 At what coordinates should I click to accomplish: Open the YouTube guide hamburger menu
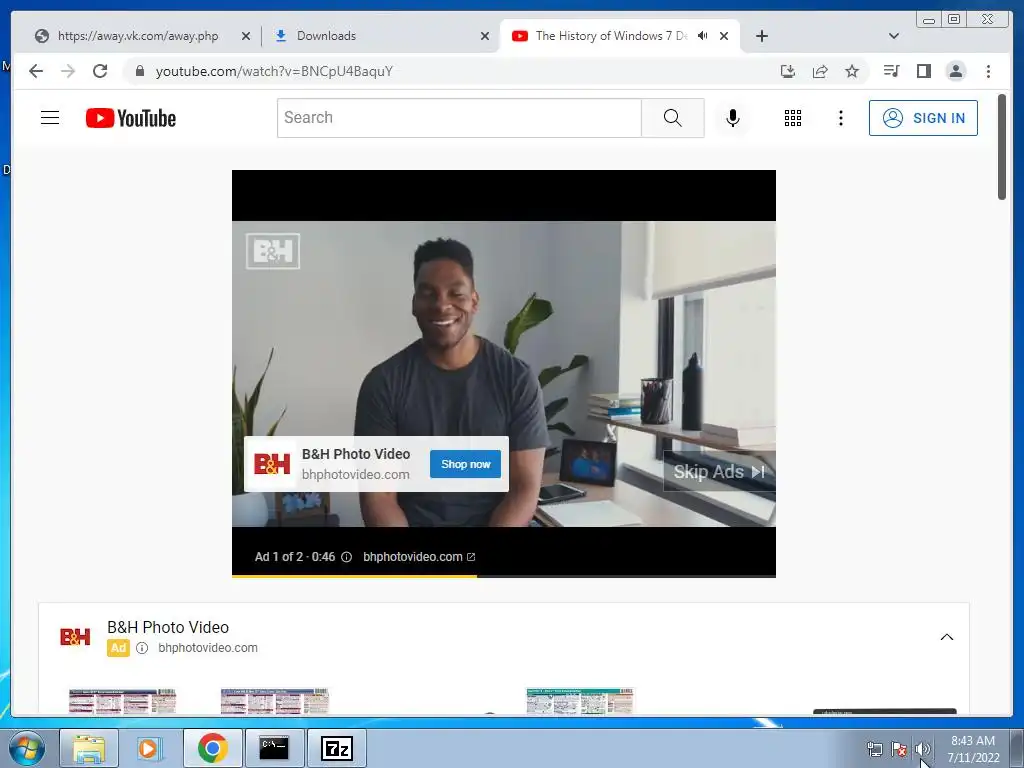click(50, 118)
